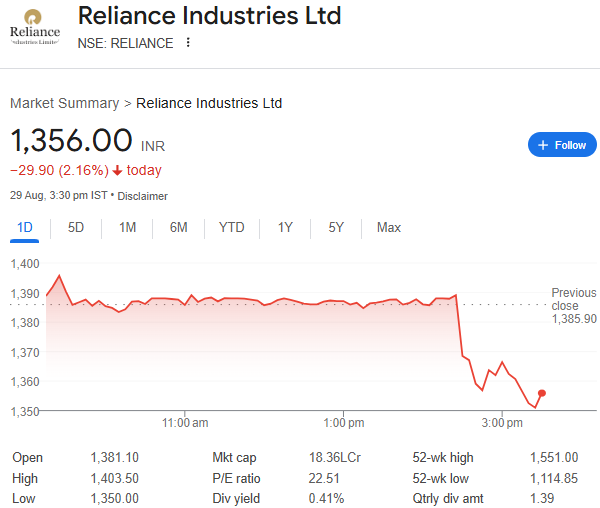Open the three-dot more options menu
The image size is (600, 508).
[188, 43]
